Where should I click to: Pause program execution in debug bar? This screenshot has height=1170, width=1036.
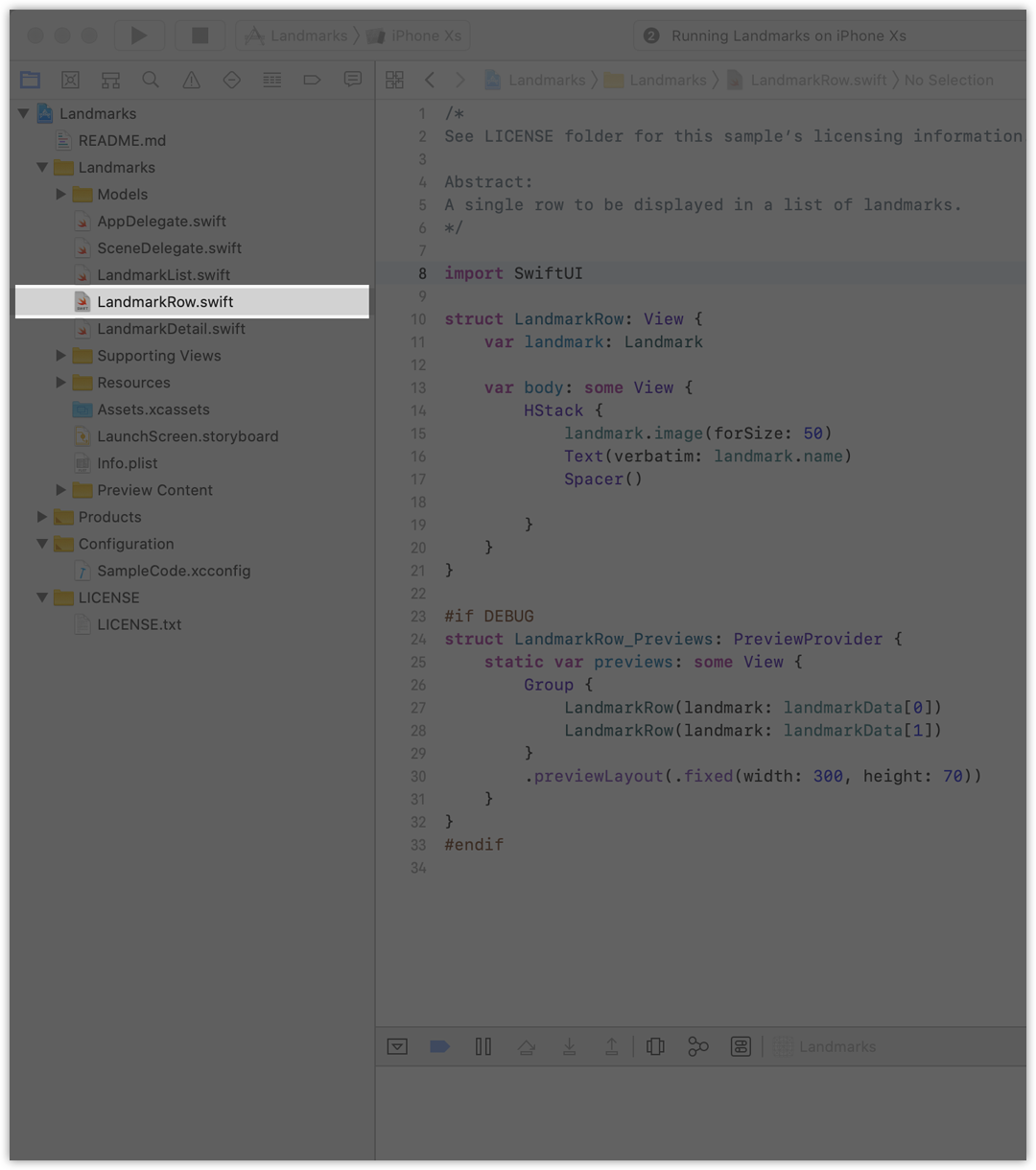point(483,1046)
